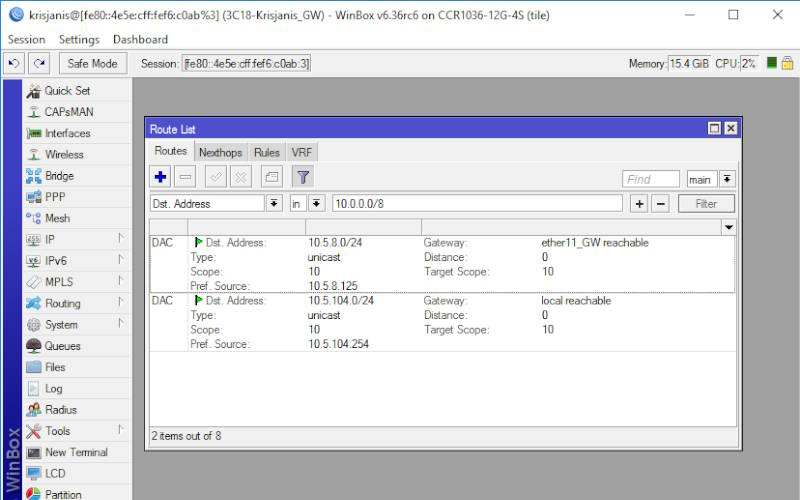The height and width of the screenshot is (500, 800).
Task: Select the 10.5.8.0/24 route entry
Action: [442, 264]
